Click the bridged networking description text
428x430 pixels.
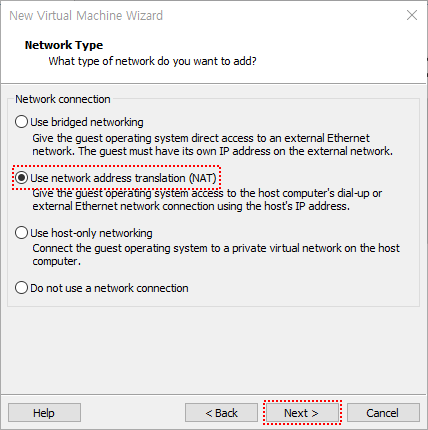coord(213,145)
